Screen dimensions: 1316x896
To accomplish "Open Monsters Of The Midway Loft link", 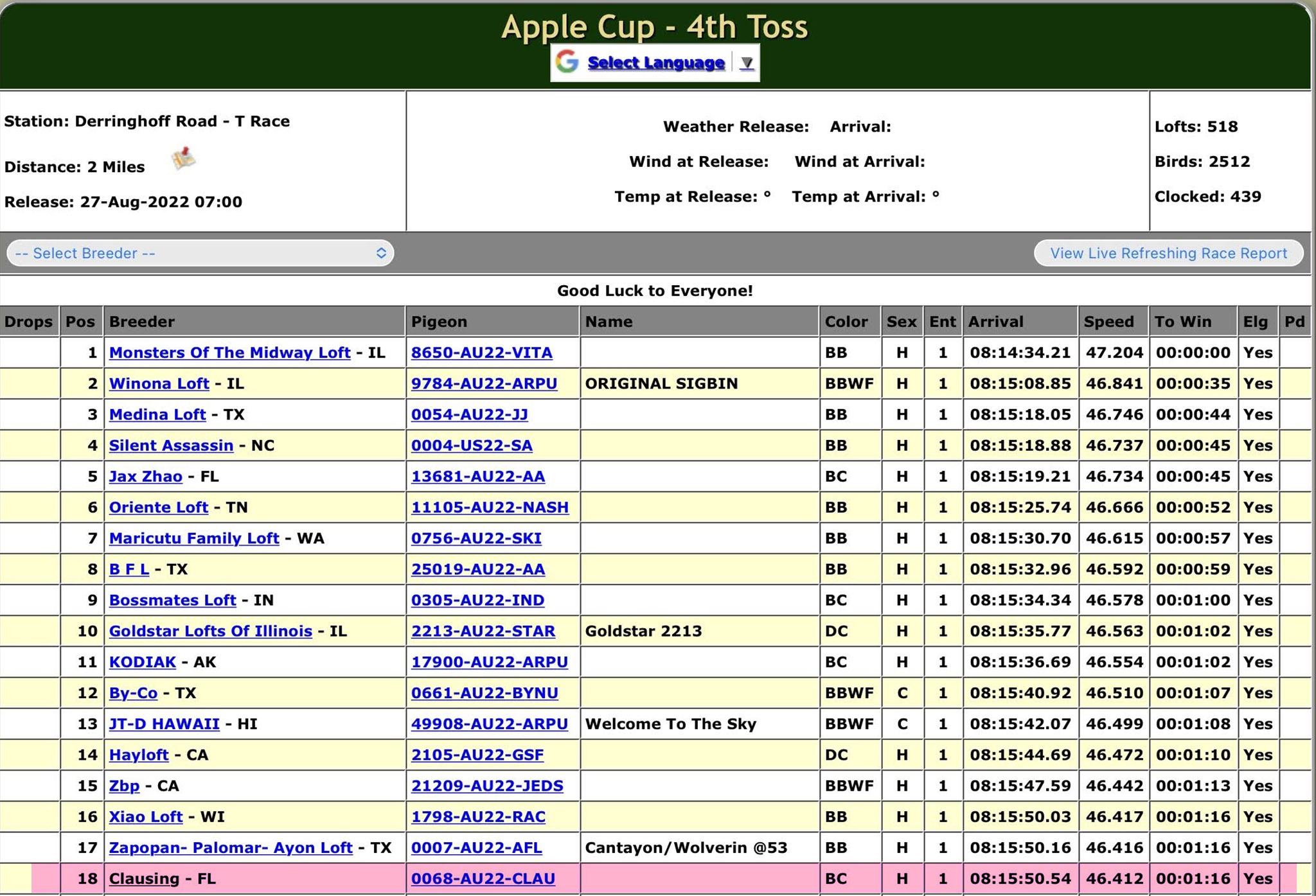I will tap(229, 353).
